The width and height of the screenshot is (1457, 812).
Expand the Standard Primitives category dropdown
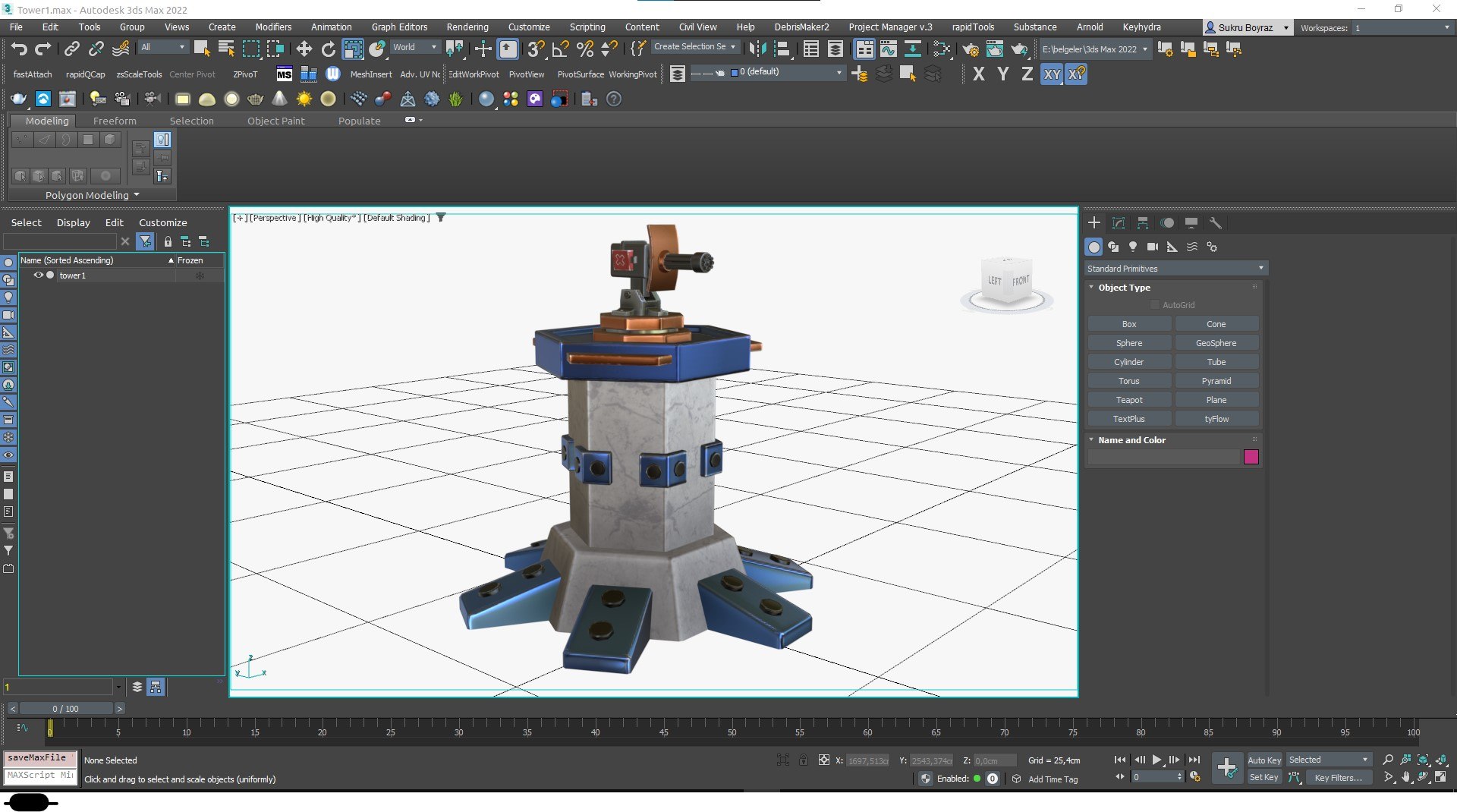pos(1175,269)
